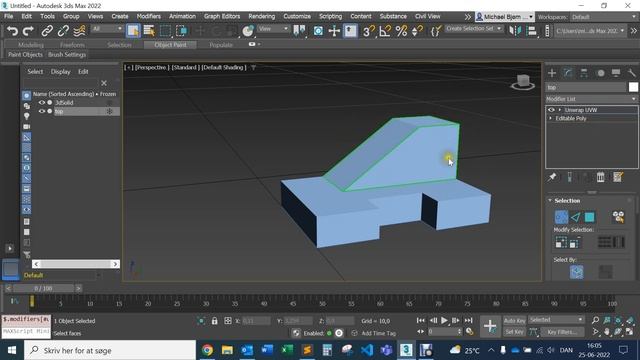Image resolution: width=640 pixels, height=360 pixels.
Task: Toggle the Set Key button
Action: click(514, 332)
